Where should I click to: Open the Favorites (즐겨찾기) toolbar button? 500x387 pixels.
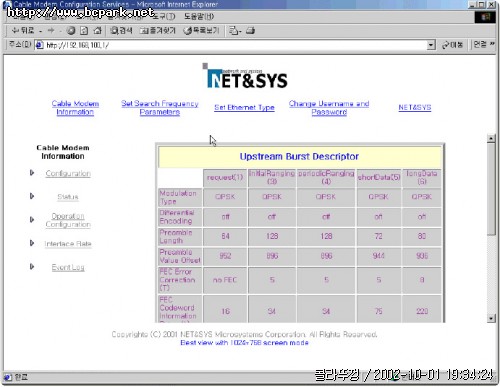click(x=157, y=31)
